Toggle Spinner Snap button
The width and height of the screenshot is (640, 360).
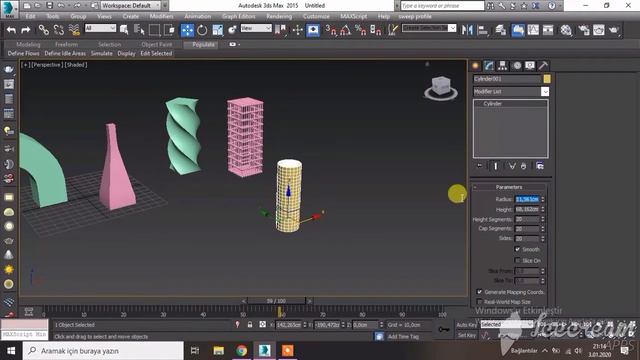[376, 30]
